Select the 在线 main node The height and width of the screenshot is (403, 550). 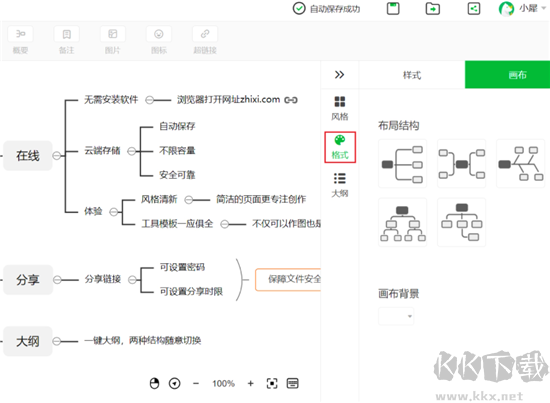pyautogui.click(x=28, y=155)
